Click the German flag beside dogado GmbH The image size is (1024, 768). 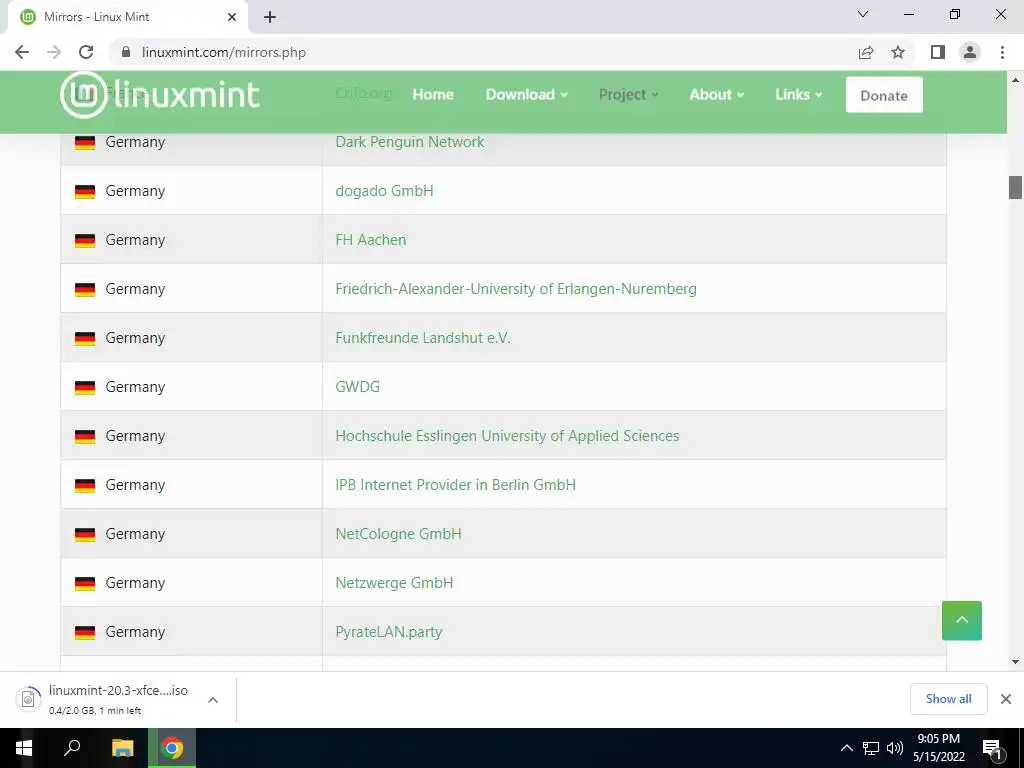pyautogui.click(x=85, y=191)
